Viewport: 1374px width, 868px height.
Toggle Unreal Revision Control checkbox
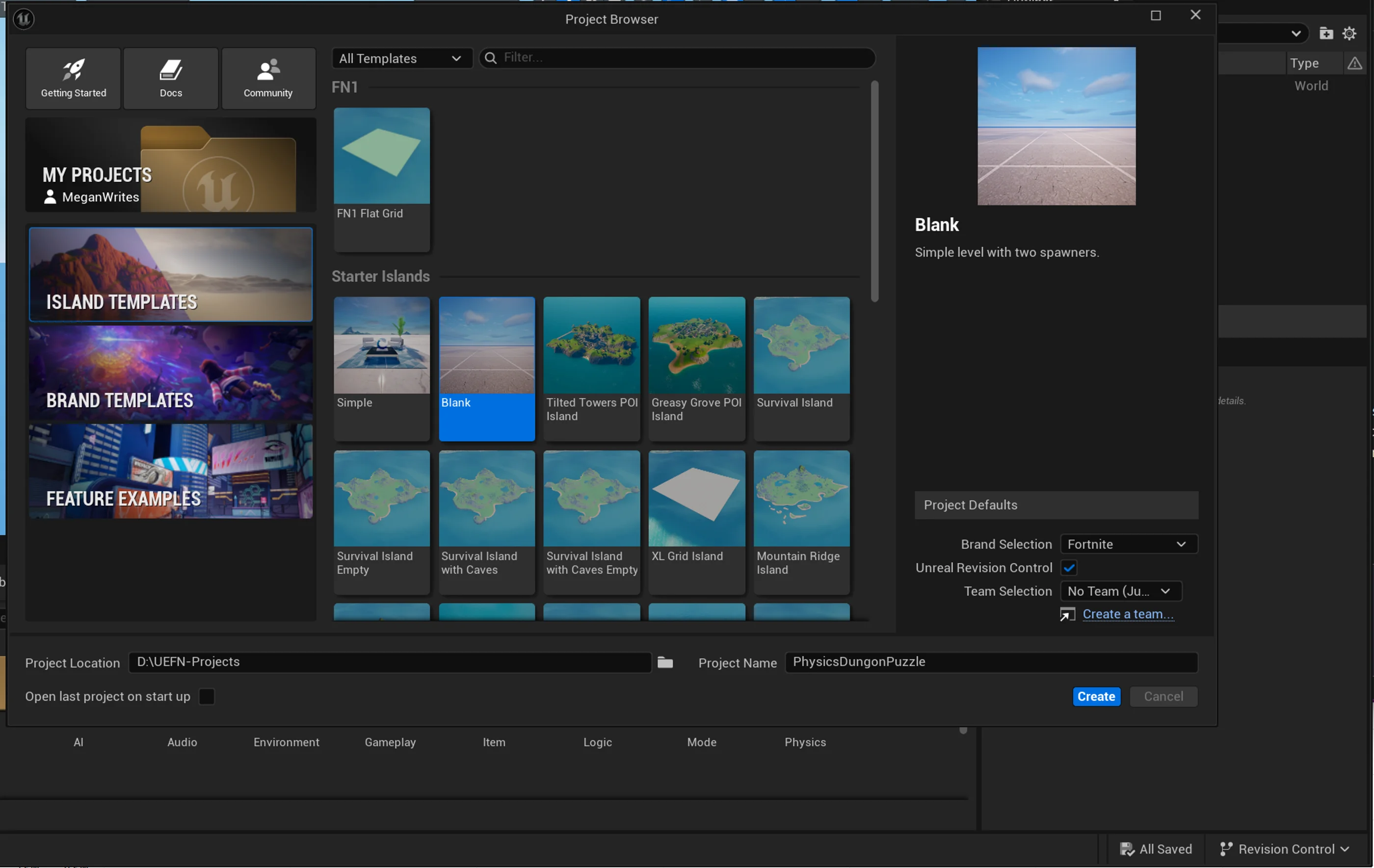1069,568
